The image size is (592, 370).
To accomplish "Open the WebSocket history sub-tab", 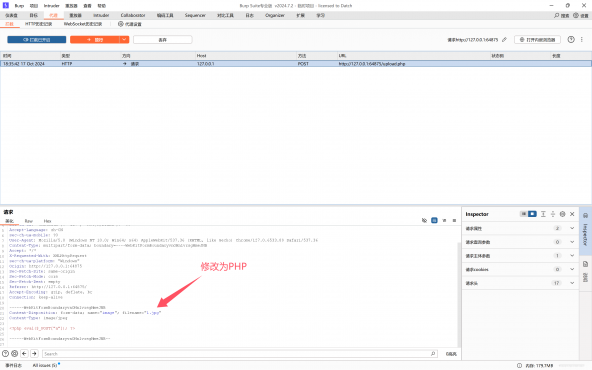I will click(x=83, y=24).
